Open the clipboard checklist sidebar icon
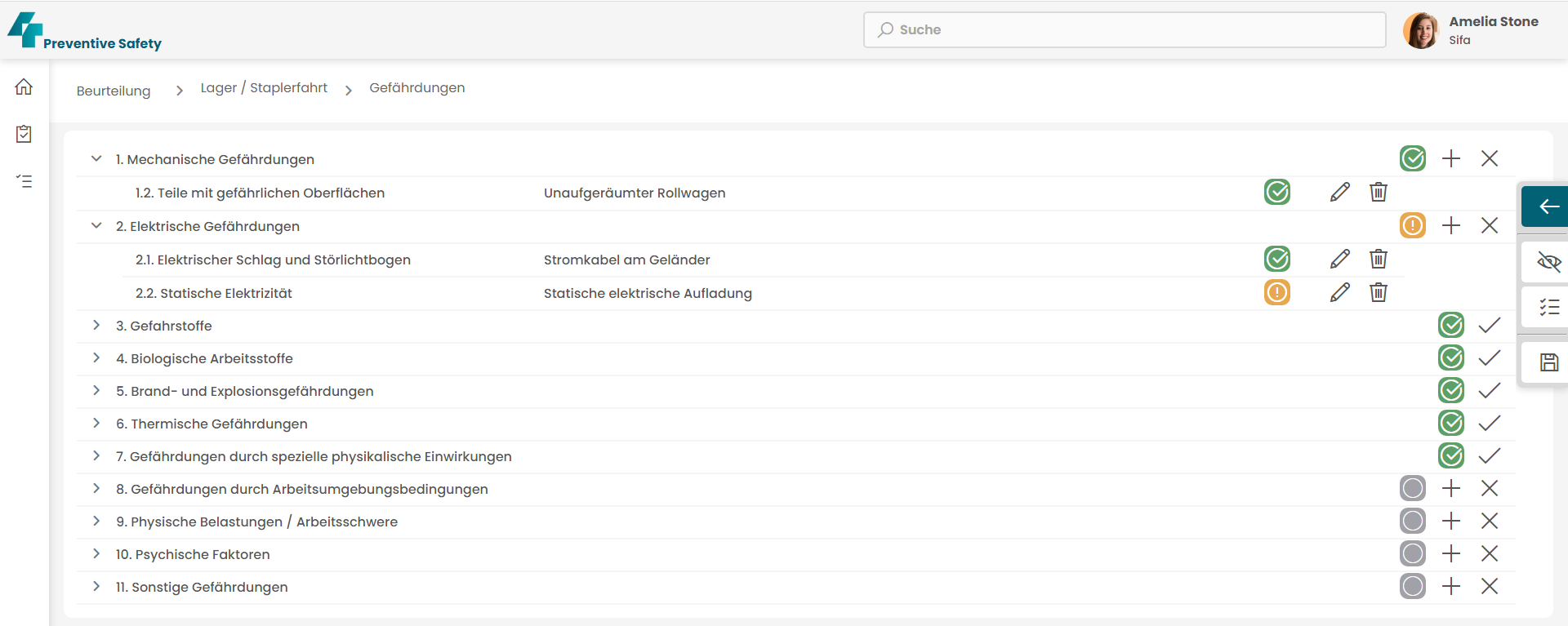 24,134
